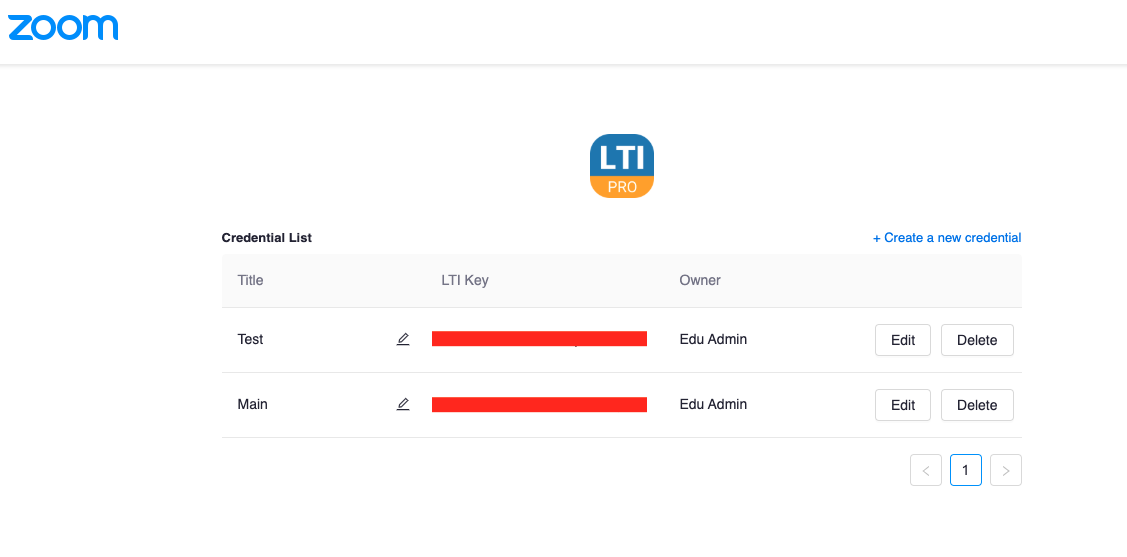
Task: Go to previous page arrow
Action: click(x=926, y=470)
